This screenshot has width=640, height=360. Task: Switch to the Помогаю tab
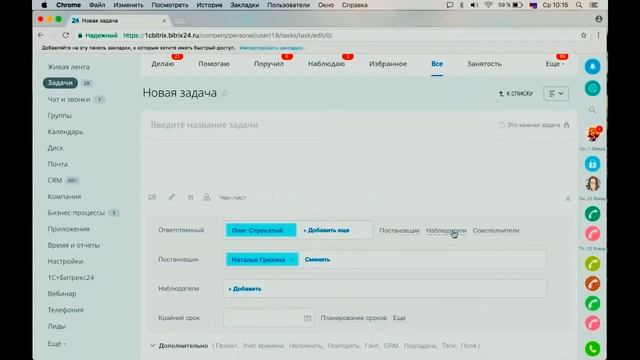pos(214,64)
